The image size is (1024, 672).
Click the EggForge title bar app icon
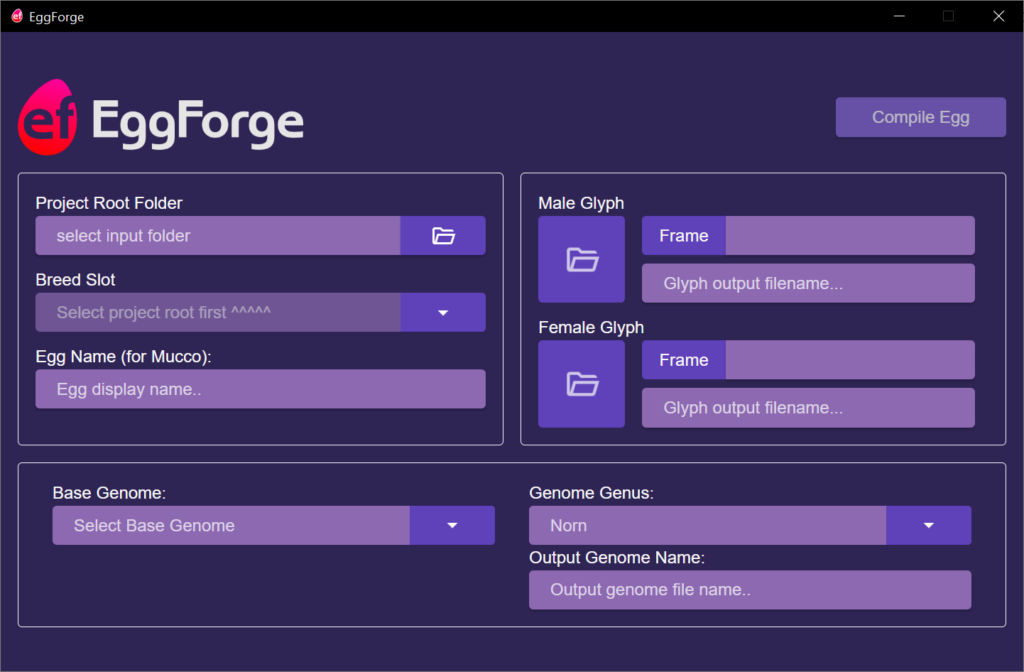point(17,16)
